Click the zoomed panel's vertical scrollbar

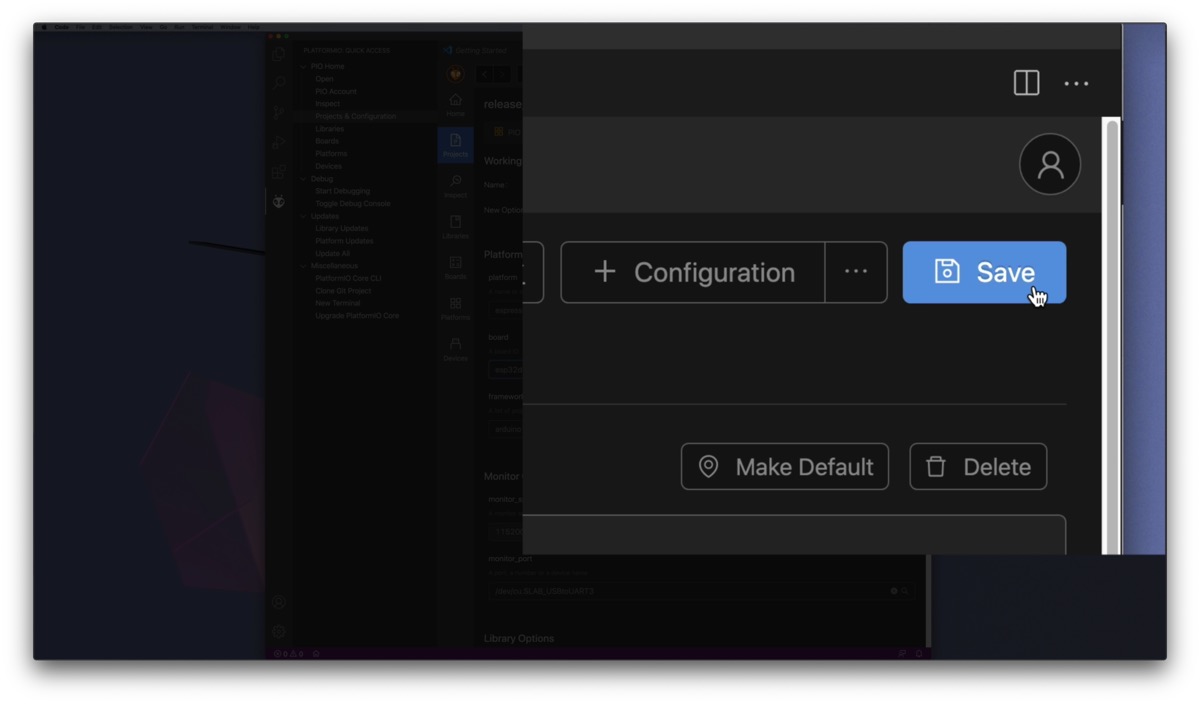click(x=1111, y=336)
